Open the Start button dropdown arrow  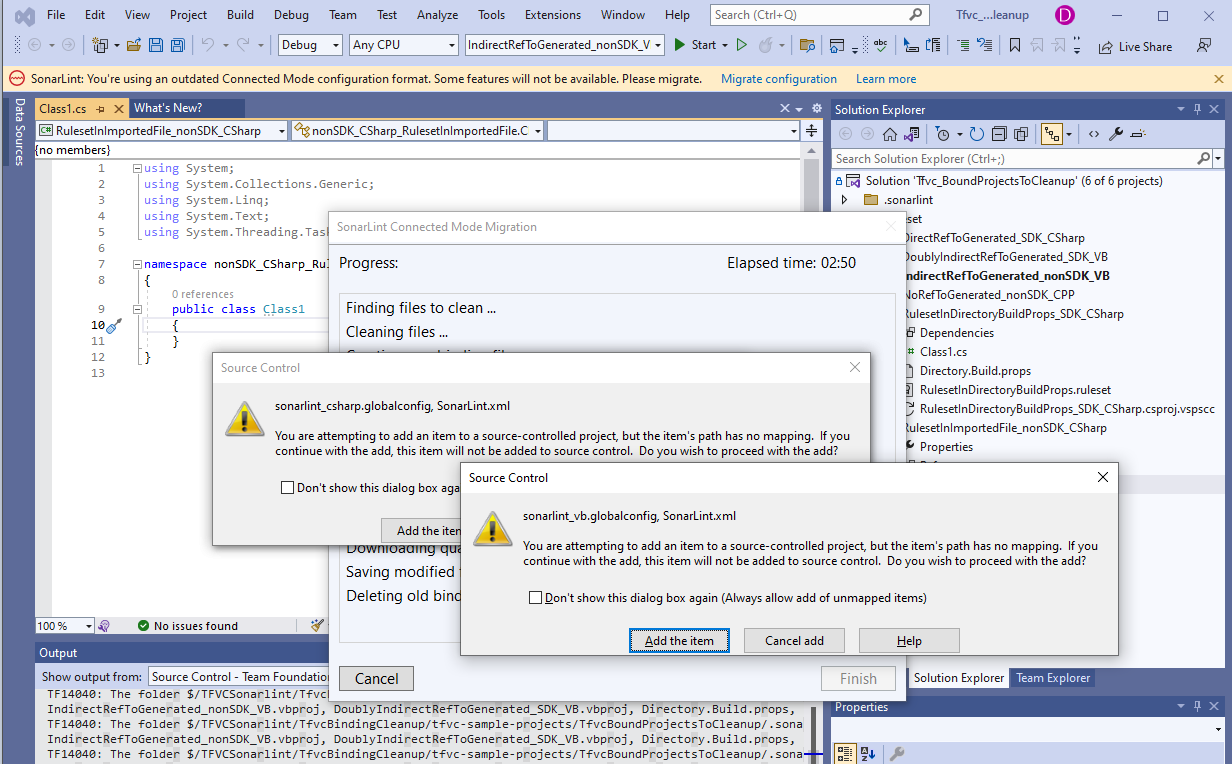point(724,45)
